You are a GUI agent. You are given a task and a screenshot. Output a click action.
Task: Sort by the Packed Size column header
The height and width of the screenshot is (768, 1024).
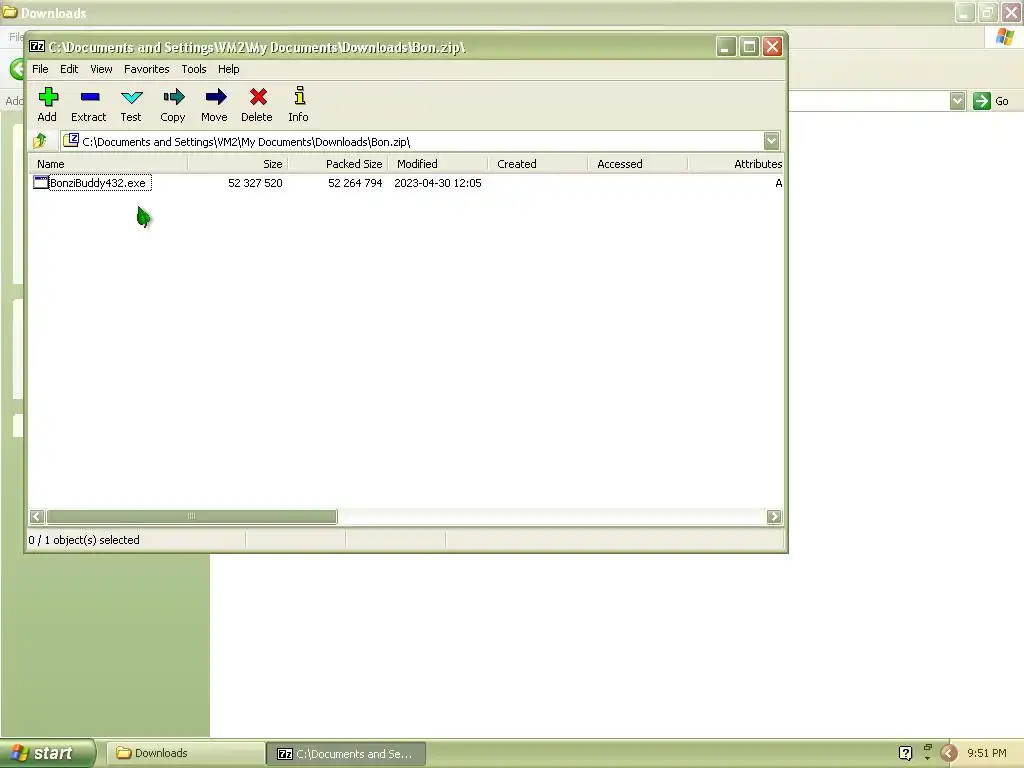(338, 164)
